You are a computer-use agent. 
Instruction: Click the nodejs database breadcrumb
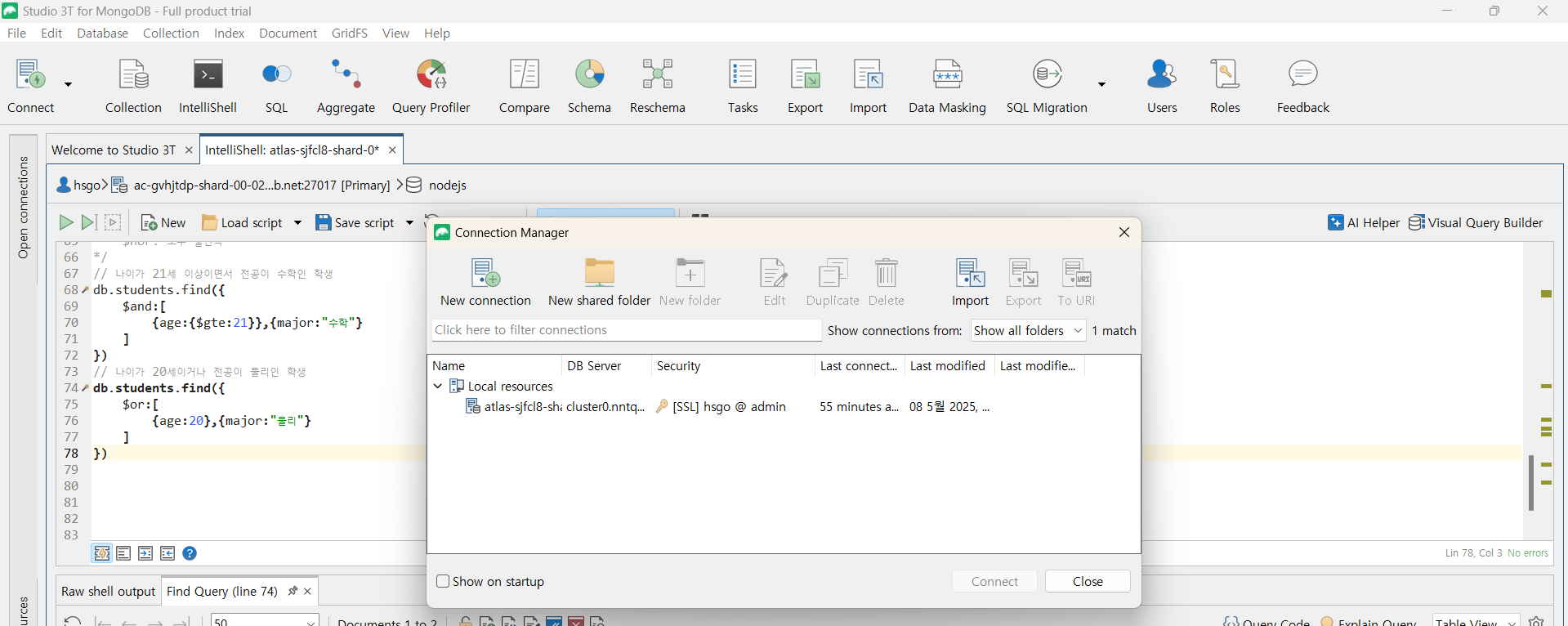coord(437,185)
